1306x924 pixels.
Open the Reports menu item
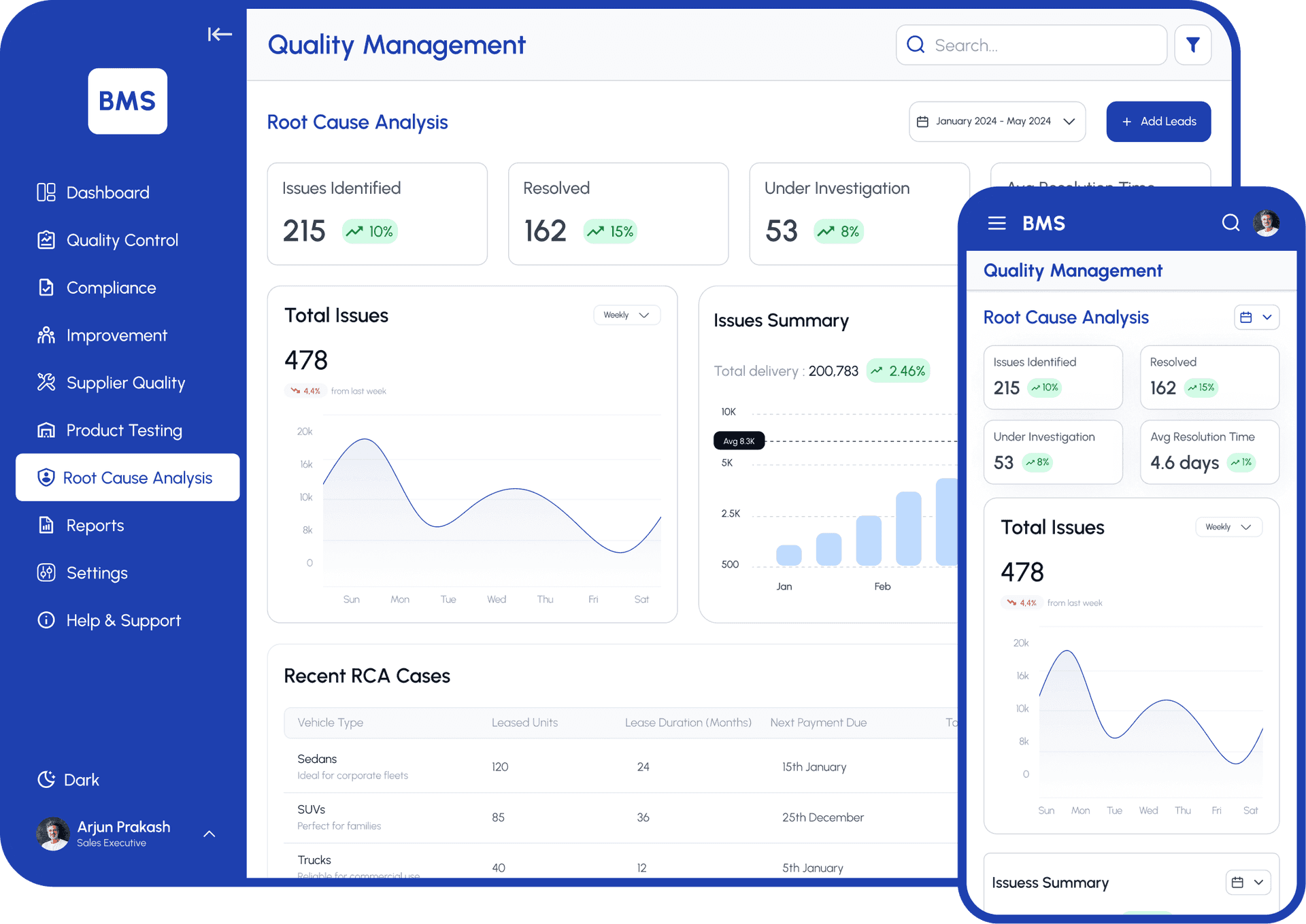[x=95, y=526]
